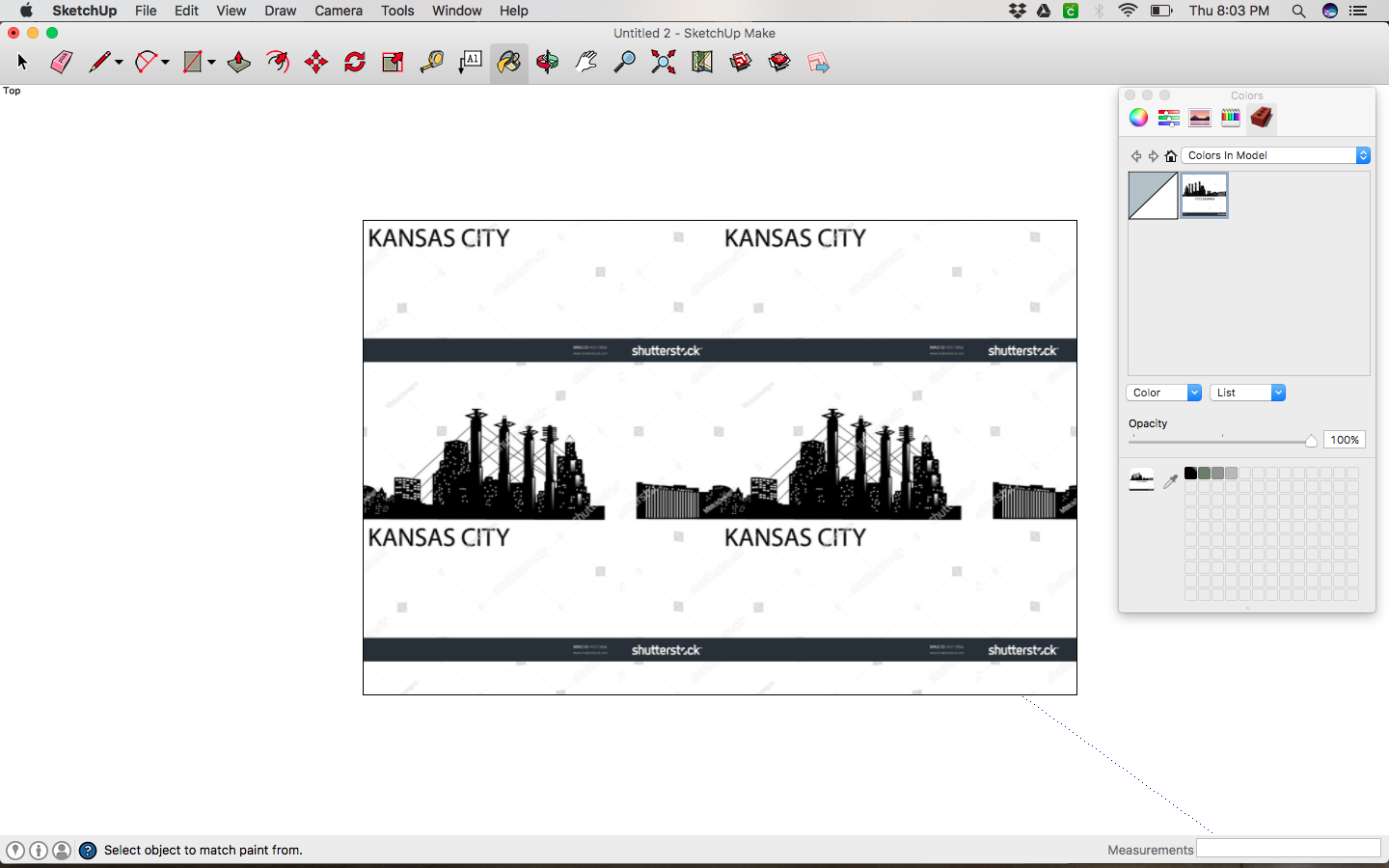
Task: Pick the Eraser tool
Action: (x=61, y=63)
